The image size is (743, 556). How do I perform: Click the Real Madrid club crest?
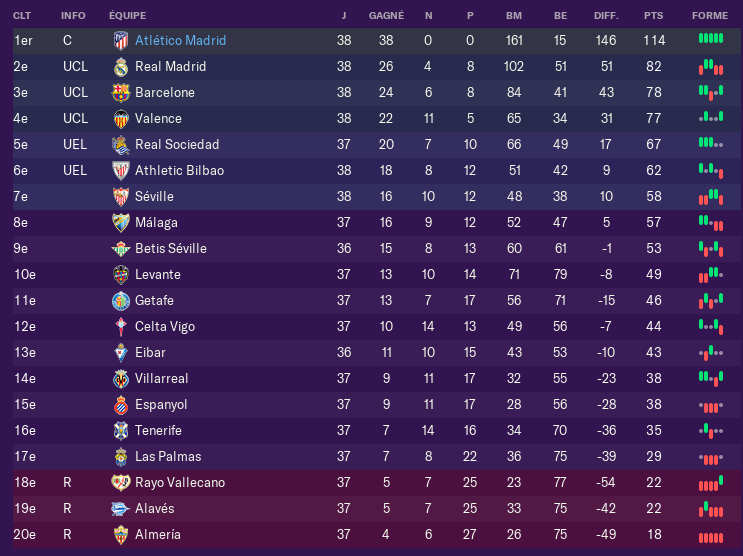pos(121,67)
